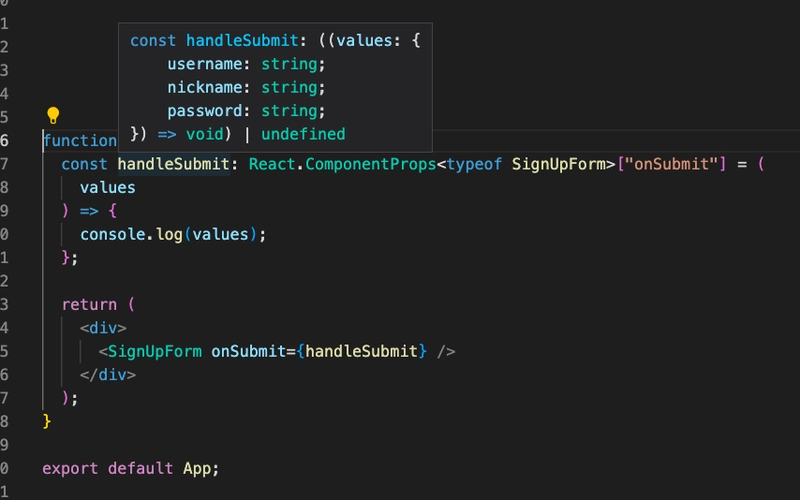Image resolution: width=800 pixels, height=500 pixels.
Task: Click the "onSubmit" string index
Action: (x=671, y=164)
